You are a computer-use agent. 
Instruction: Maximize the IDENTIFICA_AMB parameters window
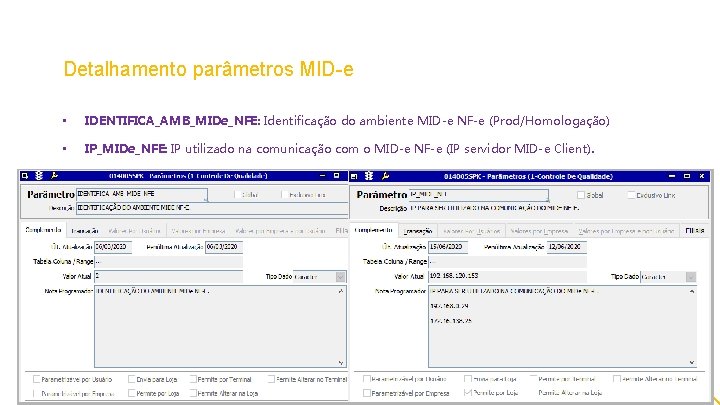(337, 176)
